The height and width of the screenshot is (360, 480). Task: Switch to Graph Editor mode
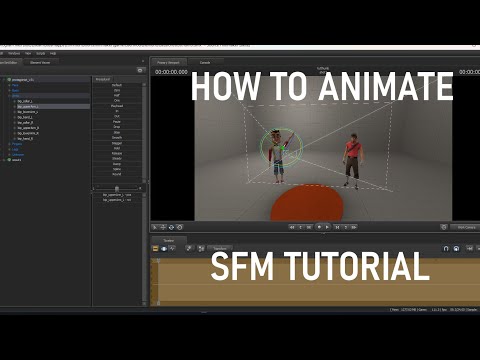click(x=172, y=249)
